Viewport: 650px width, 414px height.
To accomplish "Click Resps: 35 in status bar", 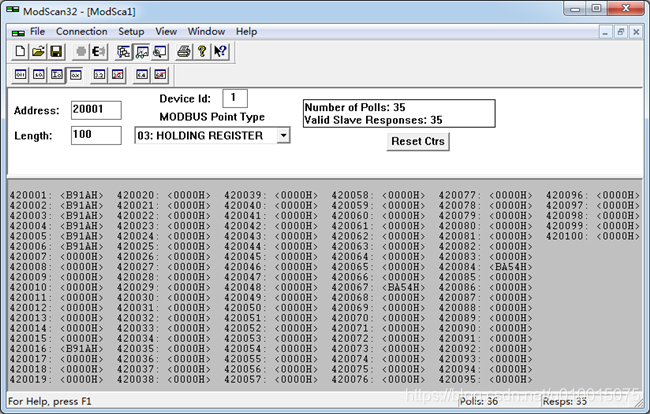I will point(565,401).
